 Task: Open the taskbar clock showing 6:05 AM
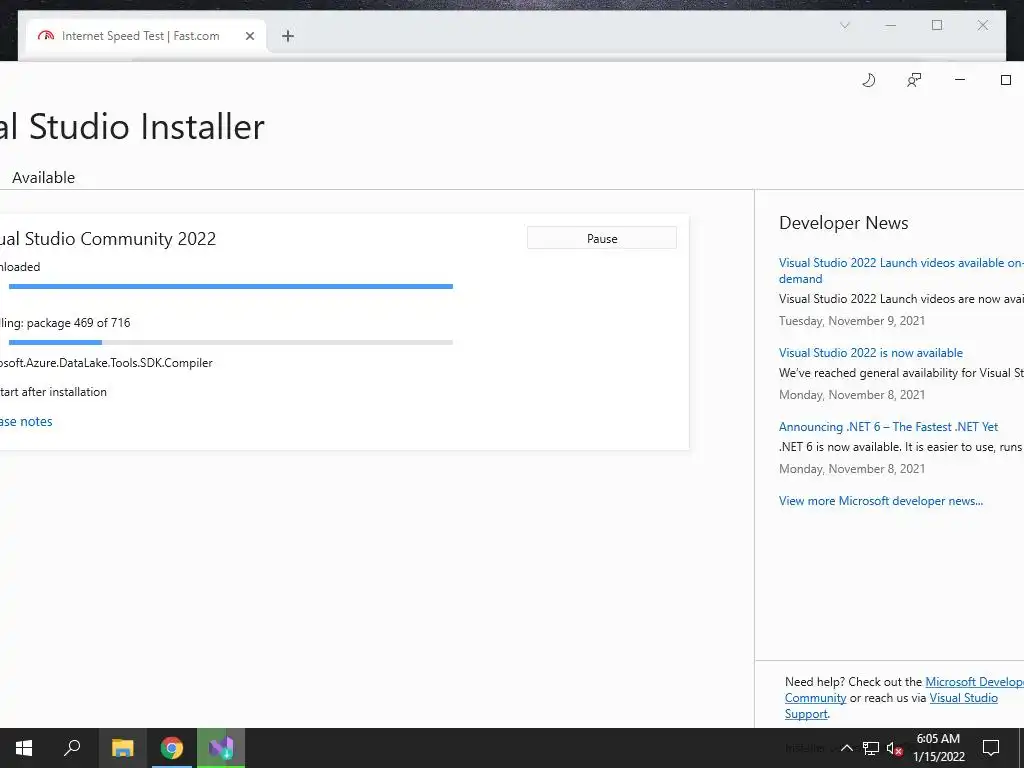tap(938, 748)
